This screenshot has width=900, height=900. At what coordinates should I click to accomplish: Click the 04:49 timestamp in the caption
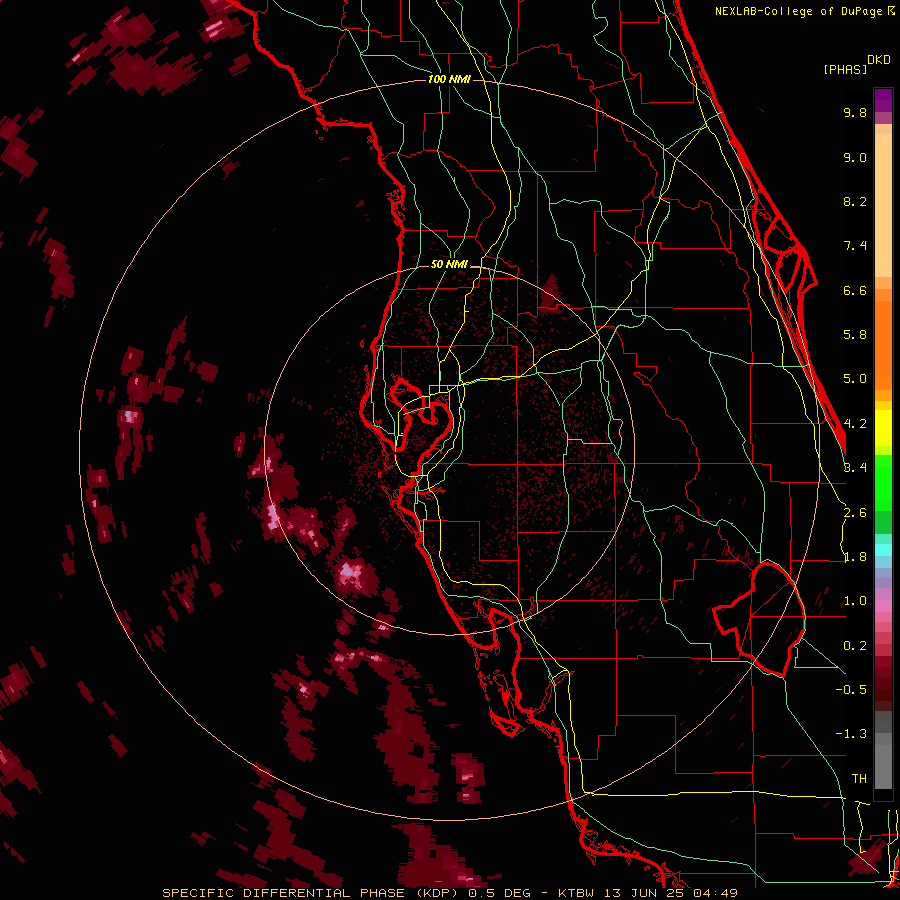715,893
